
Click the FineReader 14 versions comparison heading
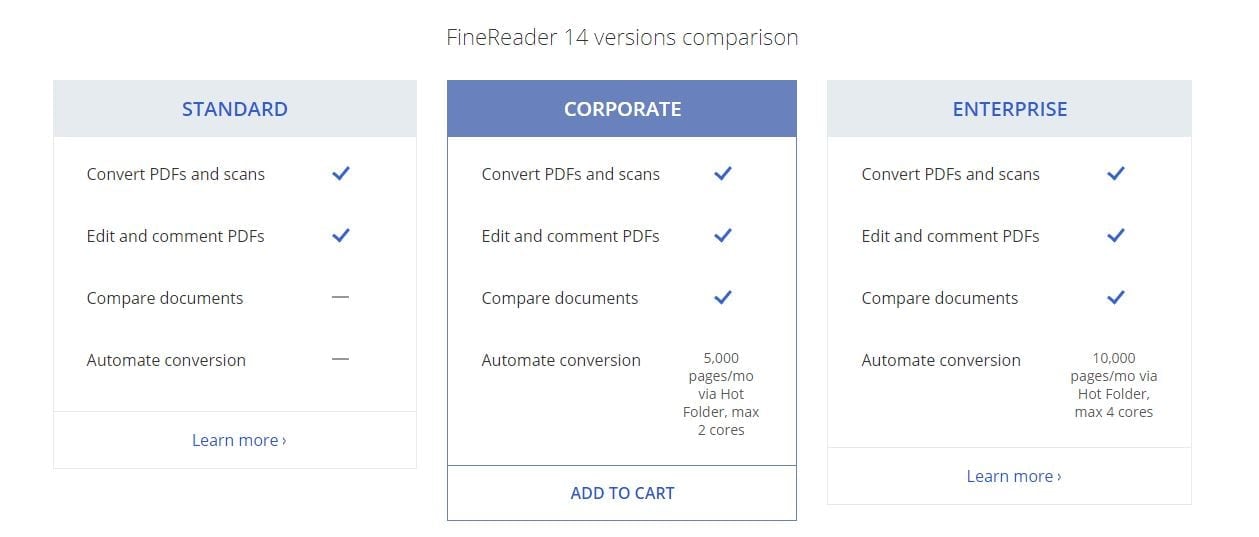point(622,38)
